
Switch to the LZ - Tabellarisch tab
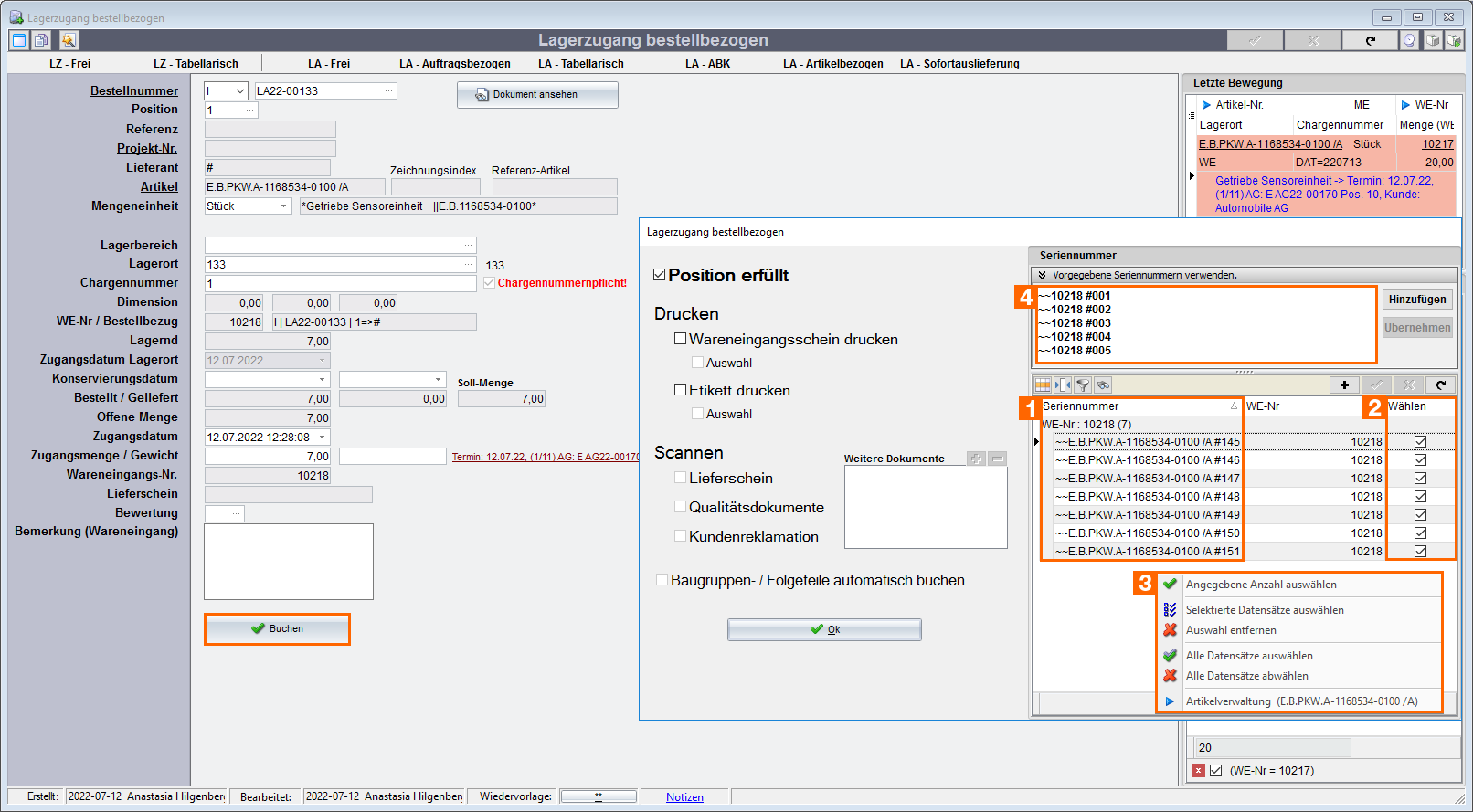196,64
